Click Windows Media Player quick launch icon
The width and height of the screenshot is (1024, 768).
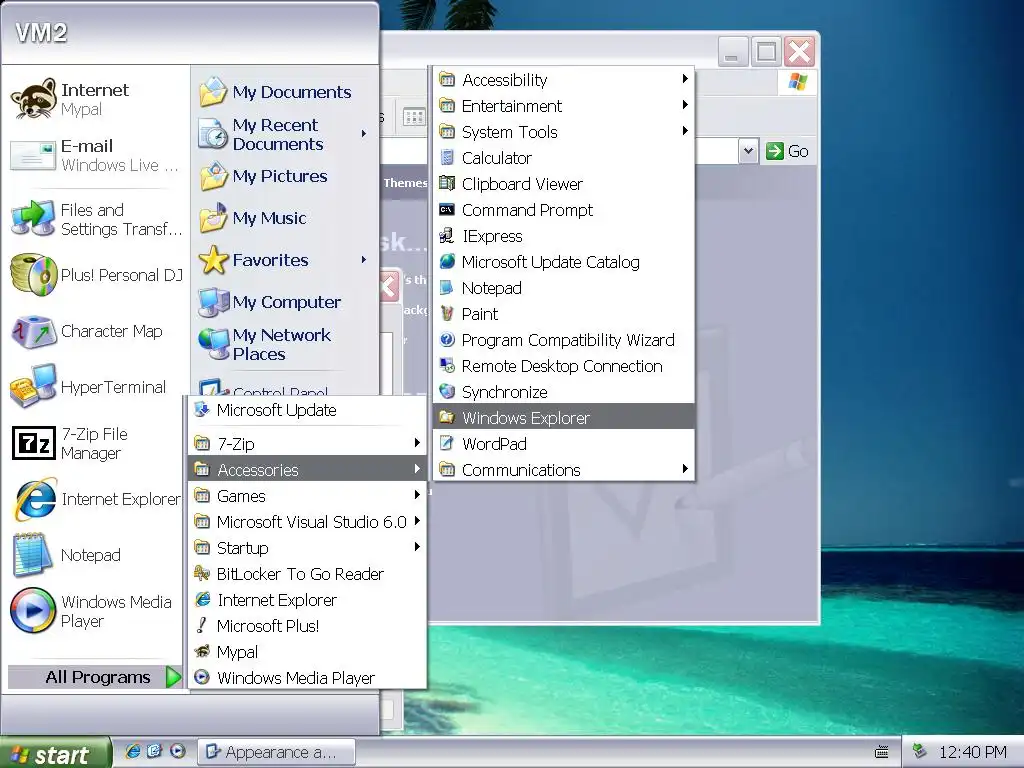[x=178, y=751]
